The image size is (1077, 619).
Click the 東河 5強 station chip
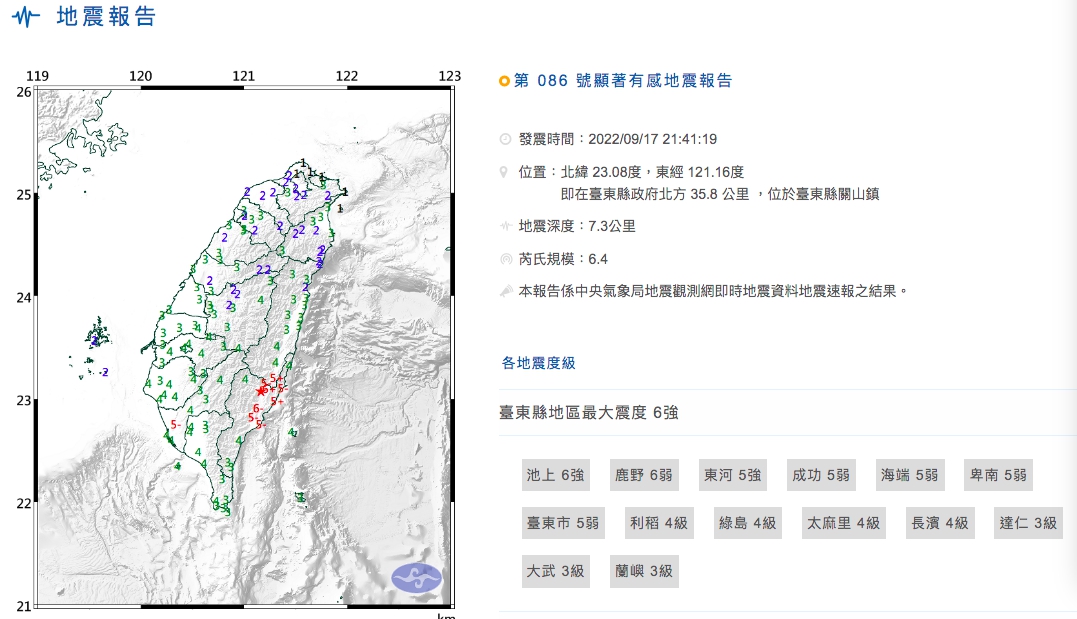click(731, 475)
